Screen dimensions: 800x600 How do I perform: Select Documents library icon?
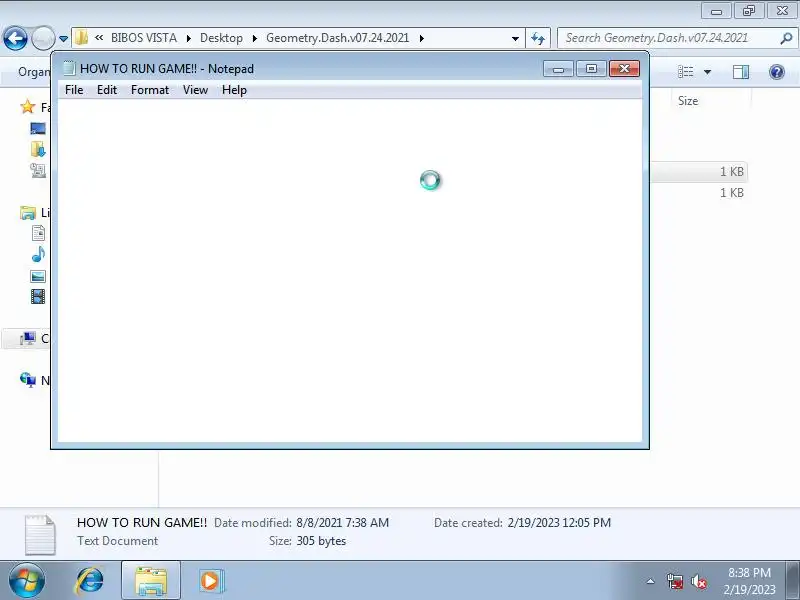[x=38, y=233]
